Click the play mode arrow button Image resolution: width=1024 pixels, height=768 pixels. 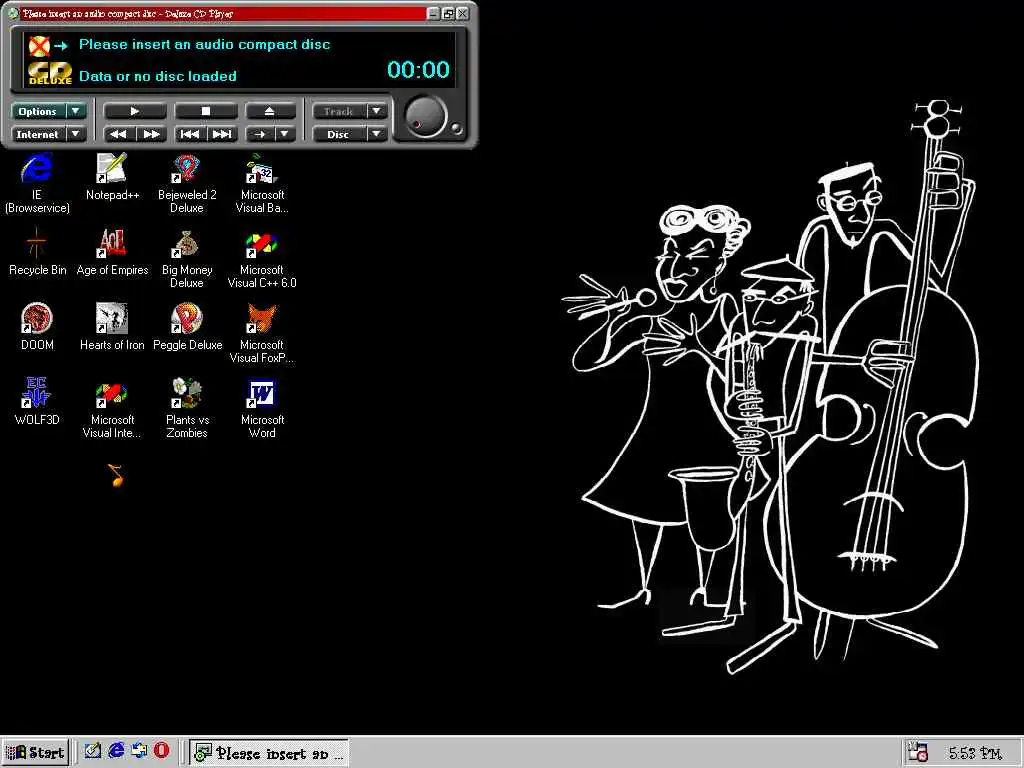[260, 134]
